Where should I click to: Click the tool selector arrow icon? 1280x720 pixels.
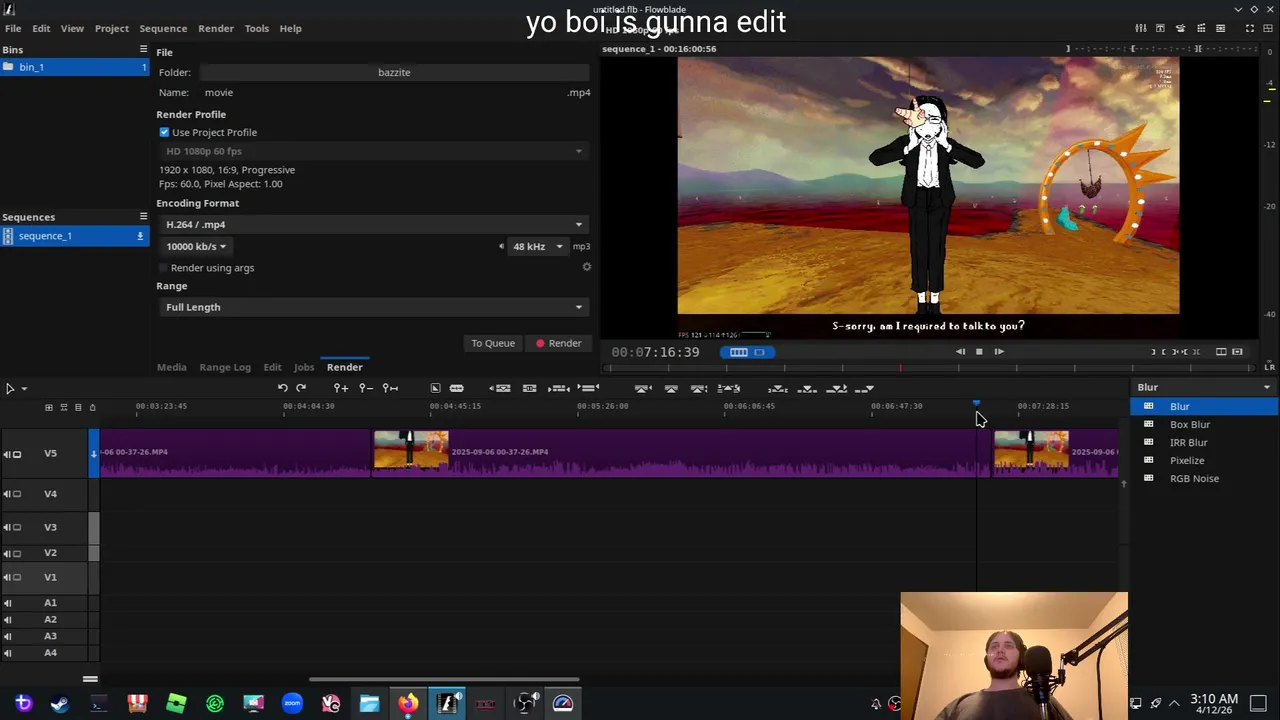pyautogui.click(x=10, y=389)
